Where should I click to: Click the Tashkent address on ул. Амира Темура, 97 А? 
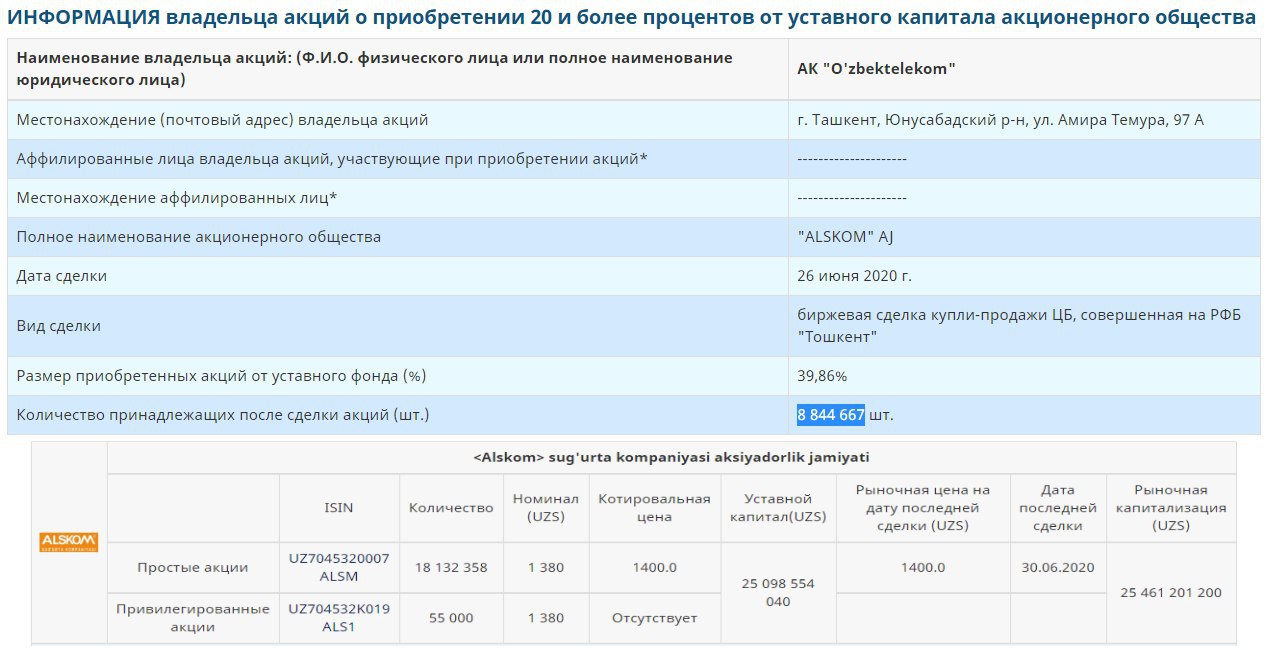tap(1000, 120)
